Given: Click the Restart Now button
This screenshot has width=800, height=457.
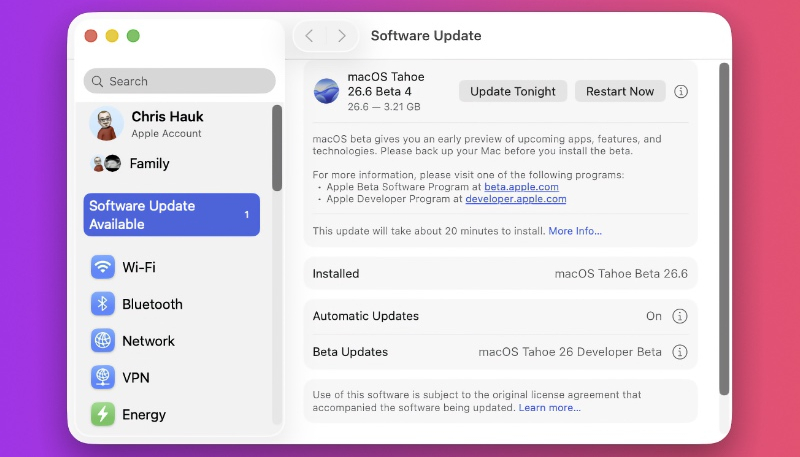Looking at the screenshot, I should [620, 91].
